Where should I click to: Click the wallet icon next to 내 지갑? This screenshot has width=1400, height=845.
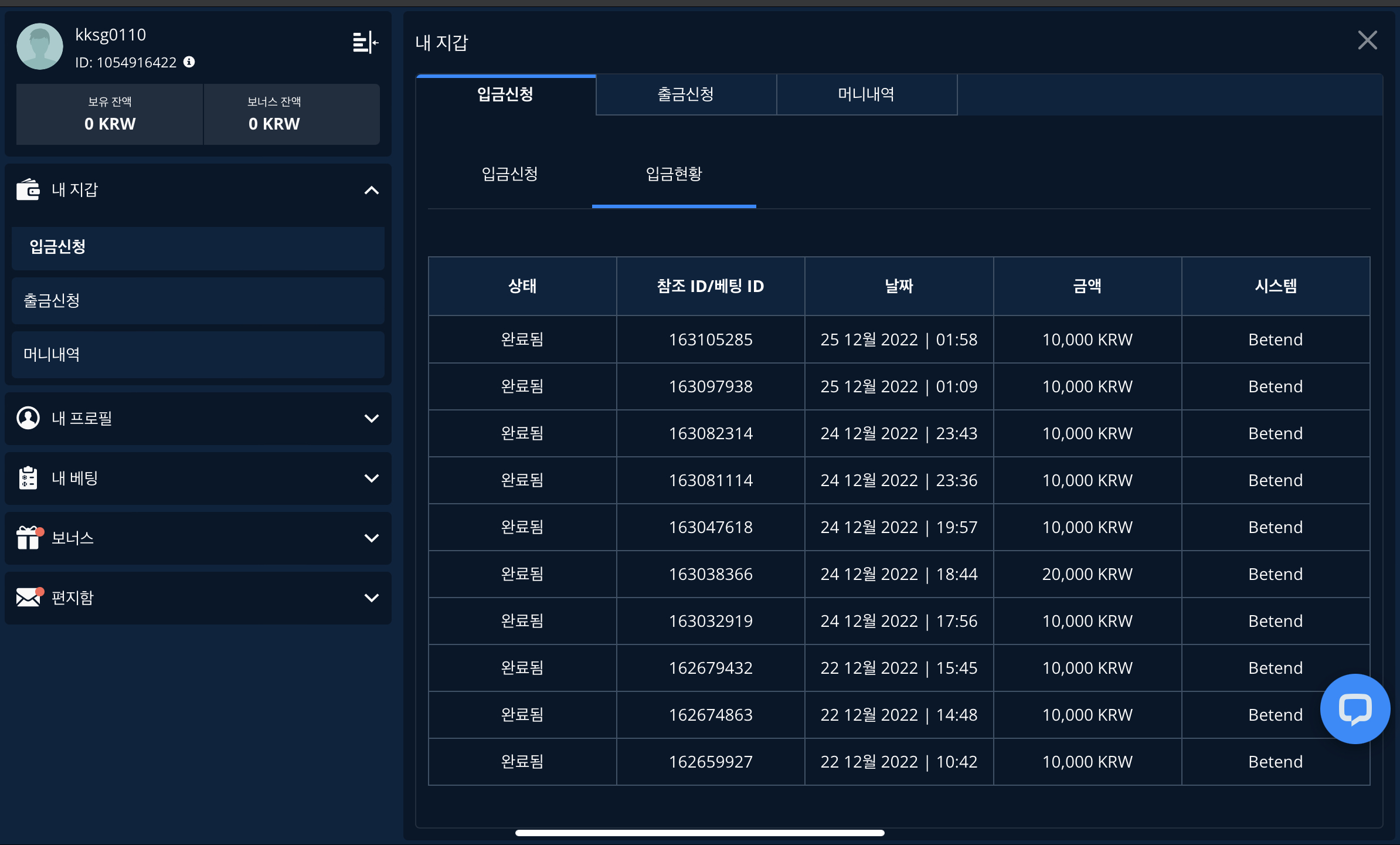28,189
